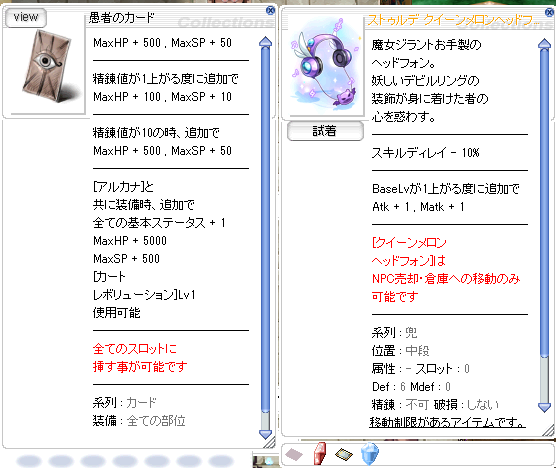Click the text 装備 : 全ての部位

click(x=139, y=421)
